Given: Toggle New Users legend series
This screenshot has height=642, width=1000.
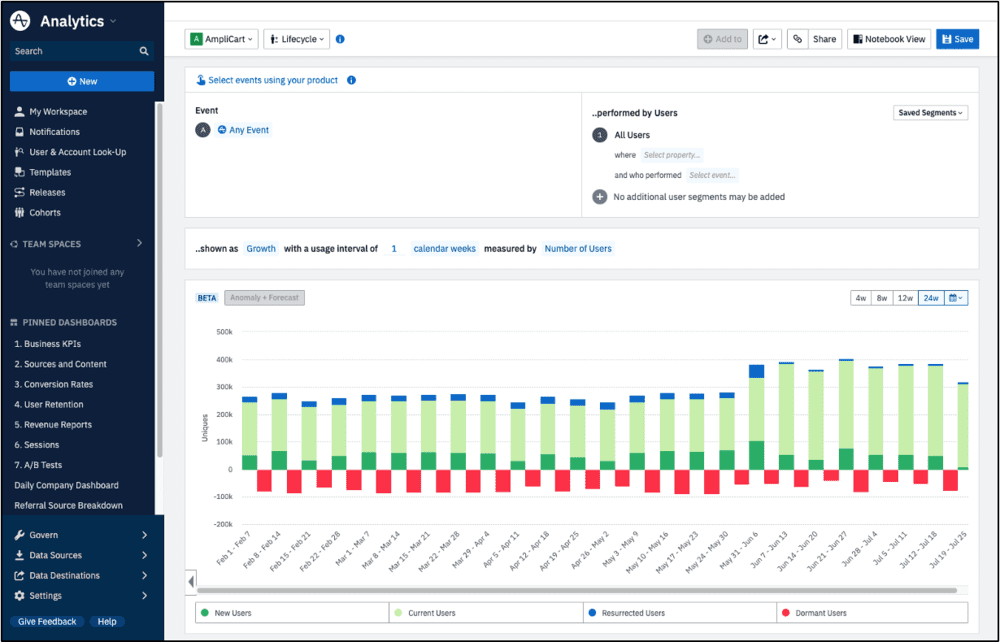Looking at the screenshot, I should (x=292, y=613).
